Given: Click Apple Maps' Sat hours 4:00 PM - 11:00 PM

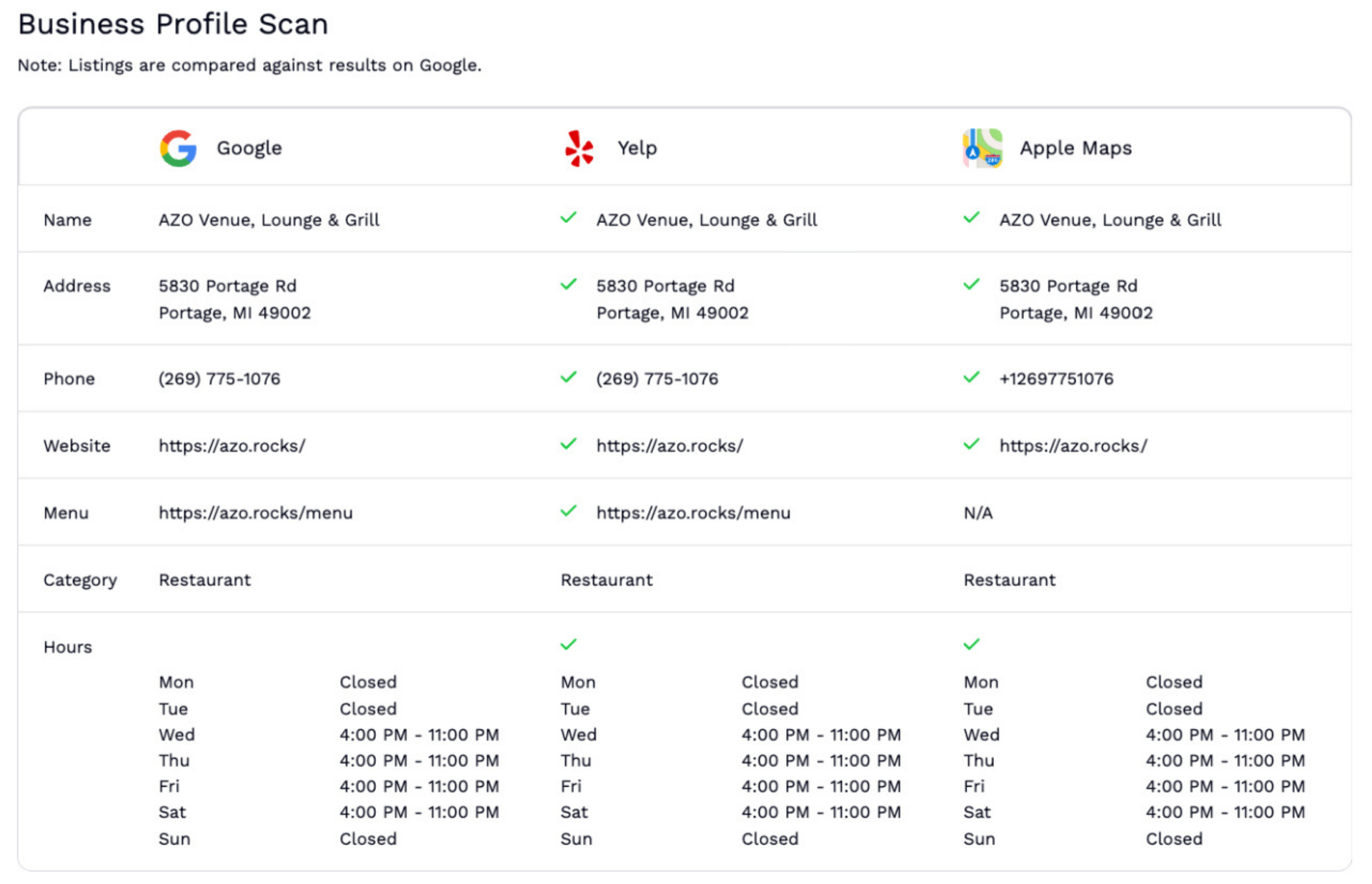Looking at the screenshot, I should [1226, 813].
